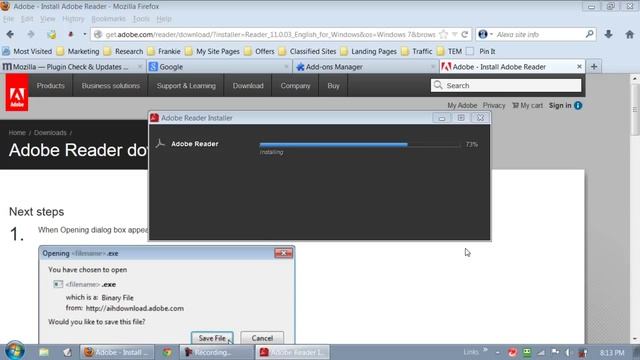Click the Chrome icon in the taskbar
Image resolution: width=640 pixels, height=360 pixels.
(167, 352)
